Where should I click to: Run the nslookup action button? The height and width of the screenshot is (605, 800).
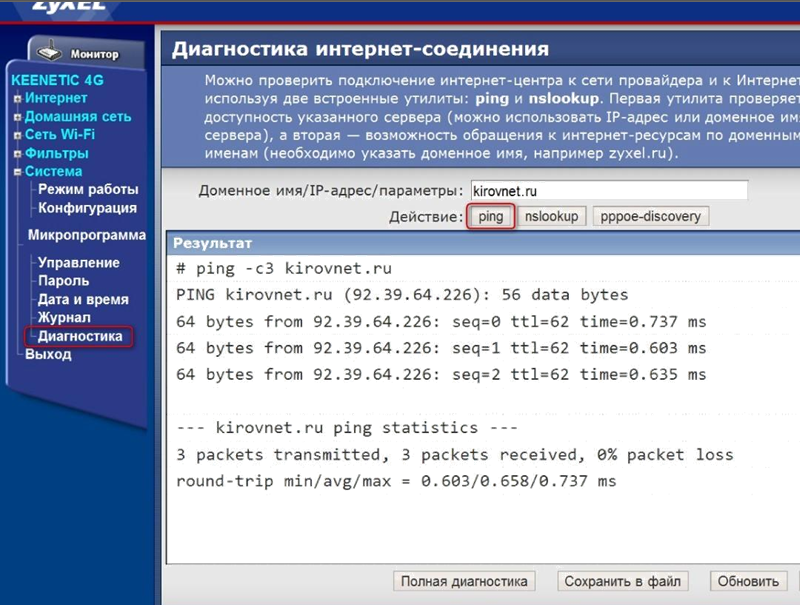point(552,216)
